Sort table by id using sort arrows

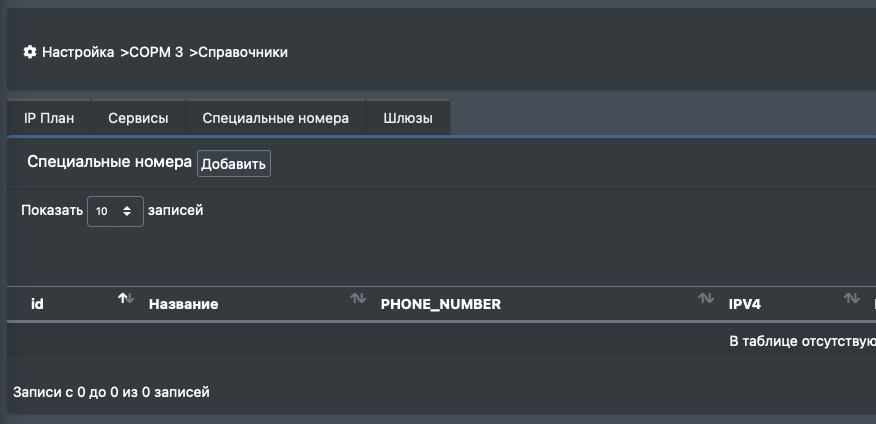[126, 299]
